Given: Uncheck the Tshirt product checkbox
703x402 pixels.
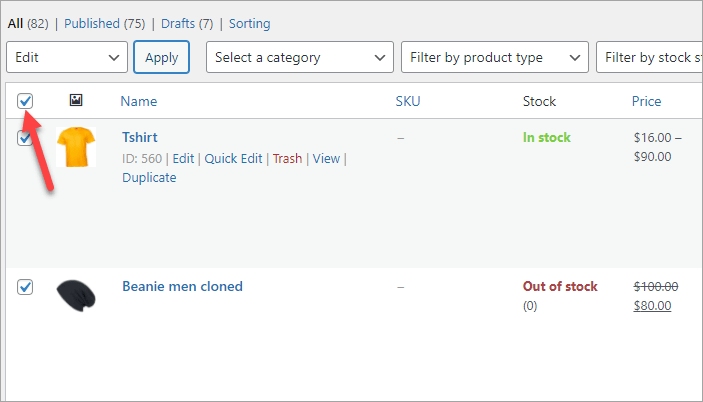Looking at the screenshot, I should pyautogui.click(x=25, y=139).
